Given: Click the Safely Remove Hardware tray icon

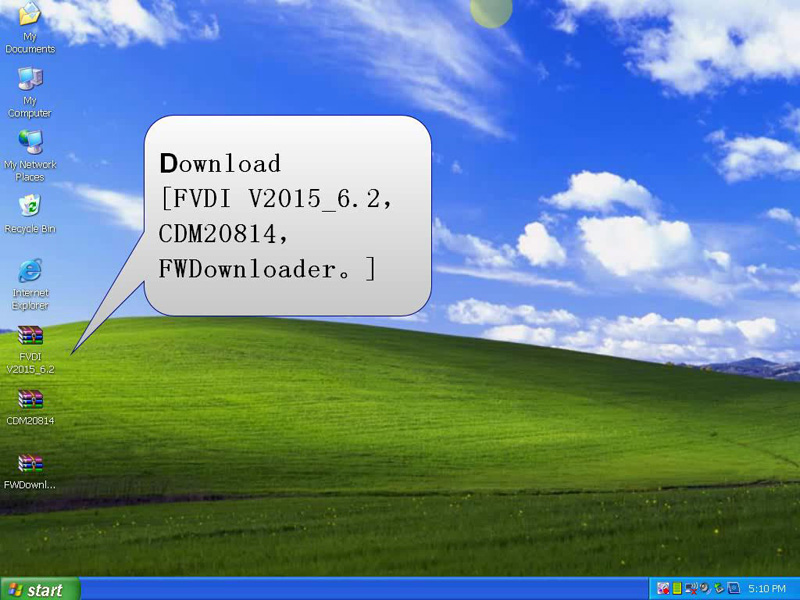Looking at the screenshot, I should [719, 589].
